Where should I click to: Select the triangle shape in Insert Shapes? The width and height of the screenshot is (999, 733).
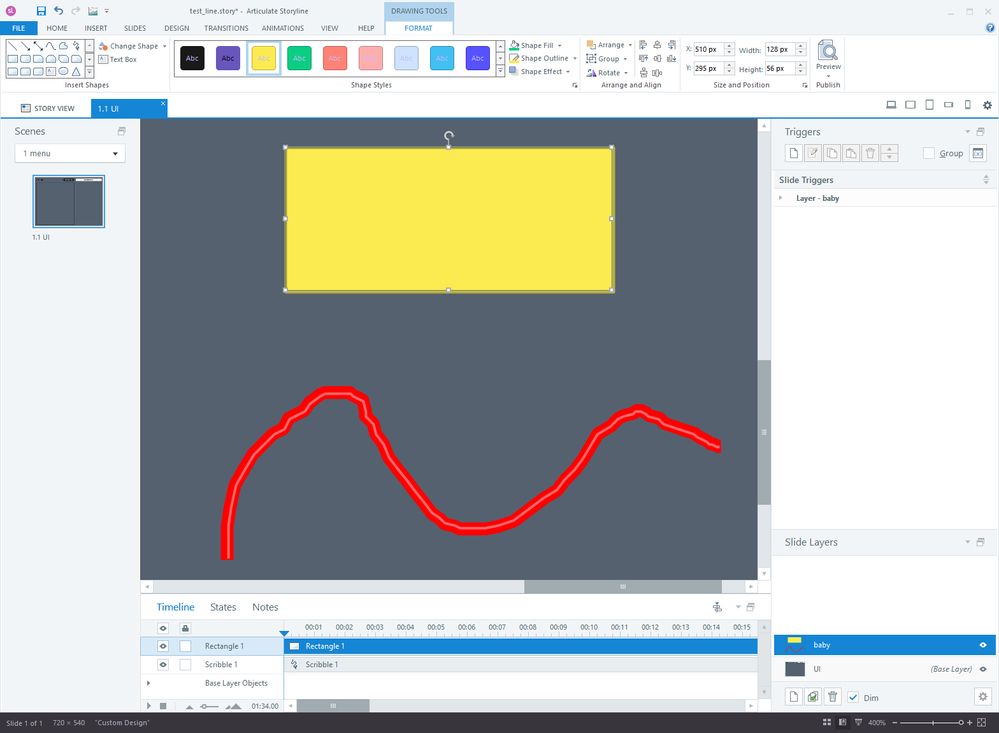76,71
